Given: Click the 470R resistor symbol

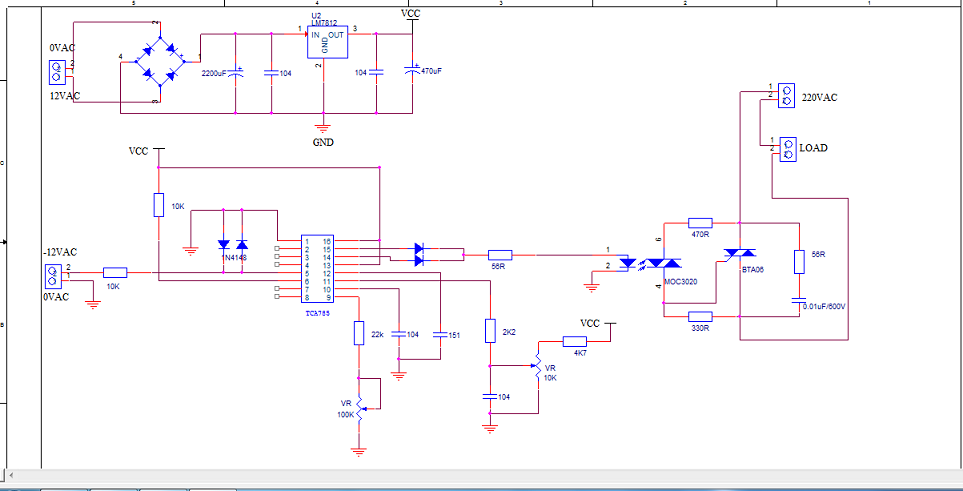Looking at the screenshot, I should pos(700,222).
